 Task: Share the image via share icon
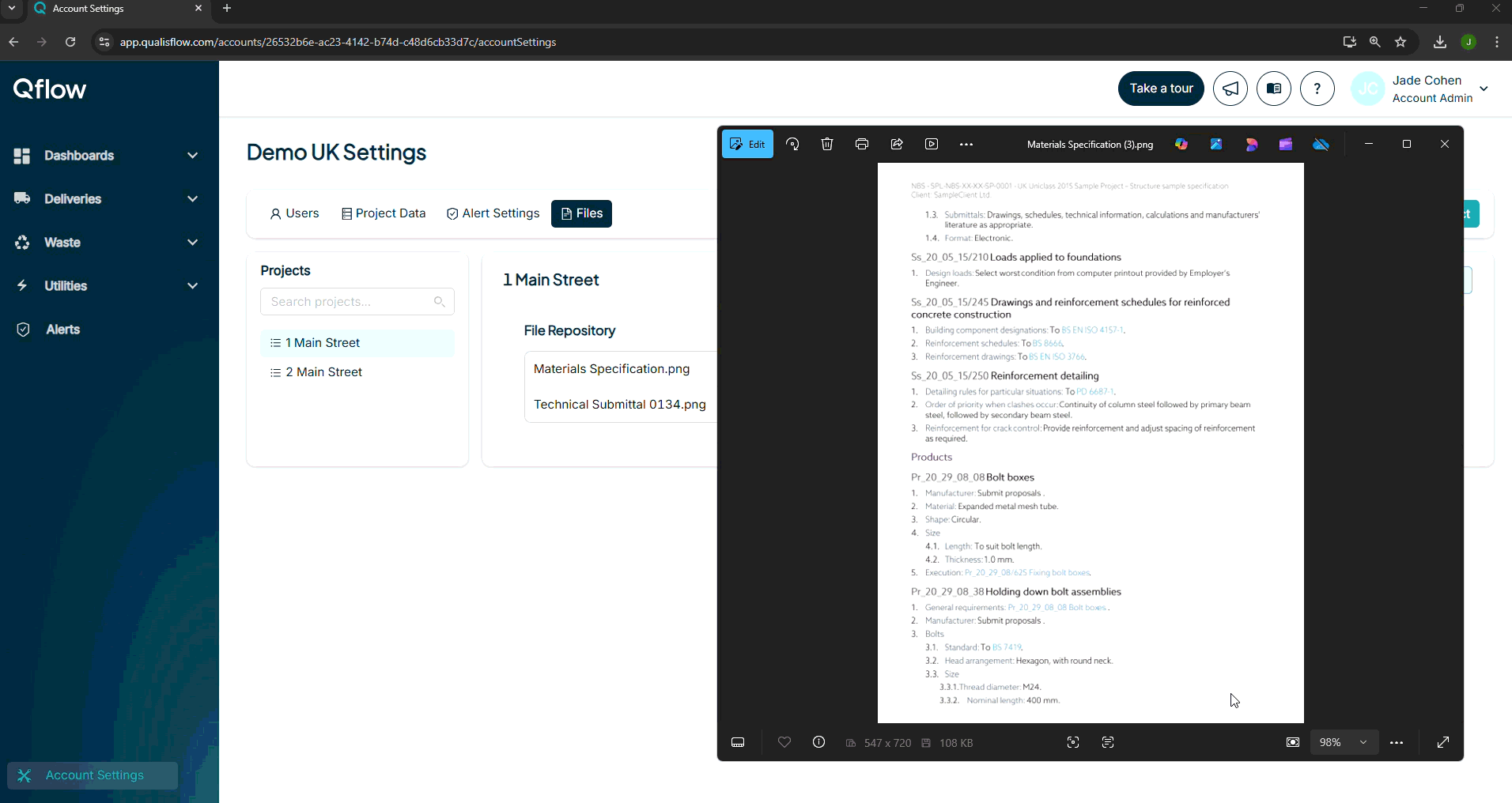coord(897,145)
